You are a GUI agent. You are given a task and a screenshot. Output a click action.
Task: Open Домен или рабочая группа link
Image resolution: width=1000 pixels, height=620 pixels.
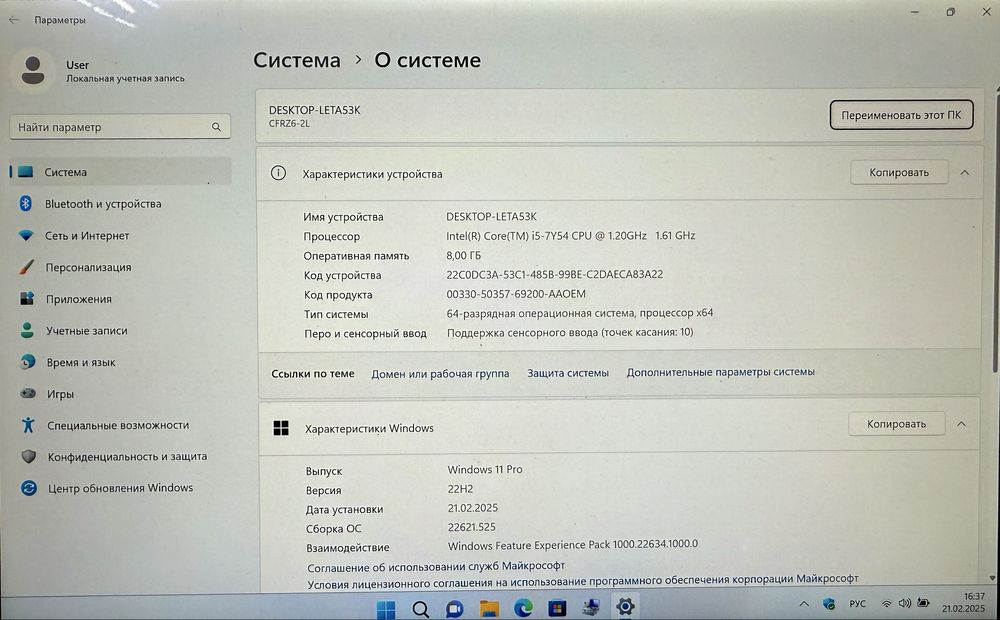tap(440, 374)
